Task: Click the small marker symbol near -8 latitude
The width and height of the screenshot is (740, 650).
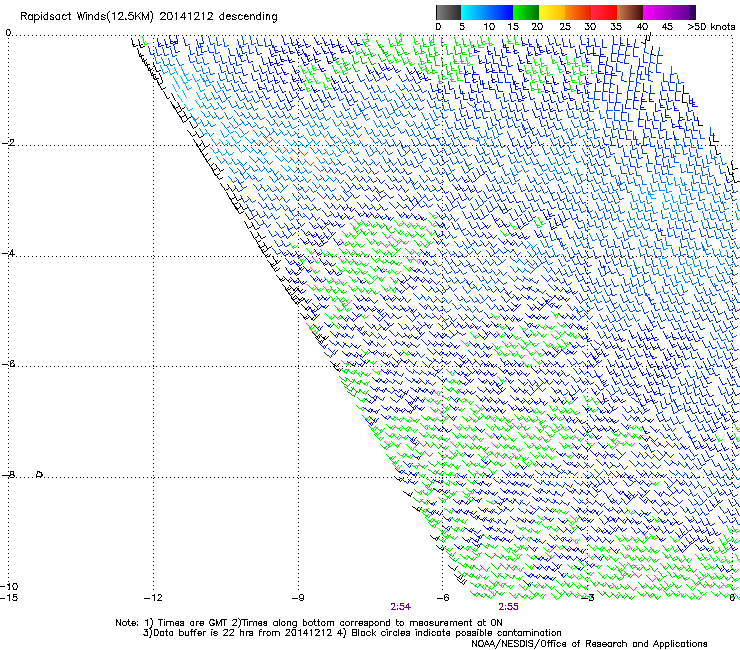Action: click(40, 474)
